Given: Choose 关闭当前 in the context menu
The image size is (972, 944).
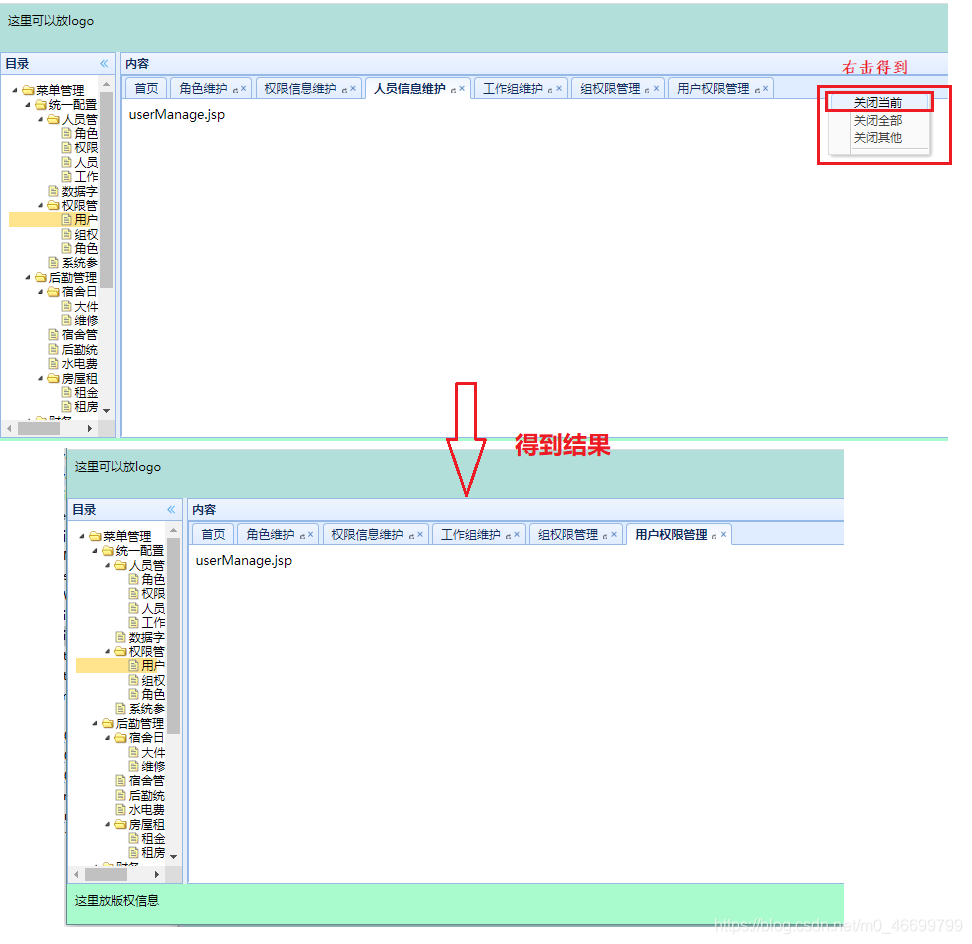Looking at the screenshot, I should coord(878,102).
